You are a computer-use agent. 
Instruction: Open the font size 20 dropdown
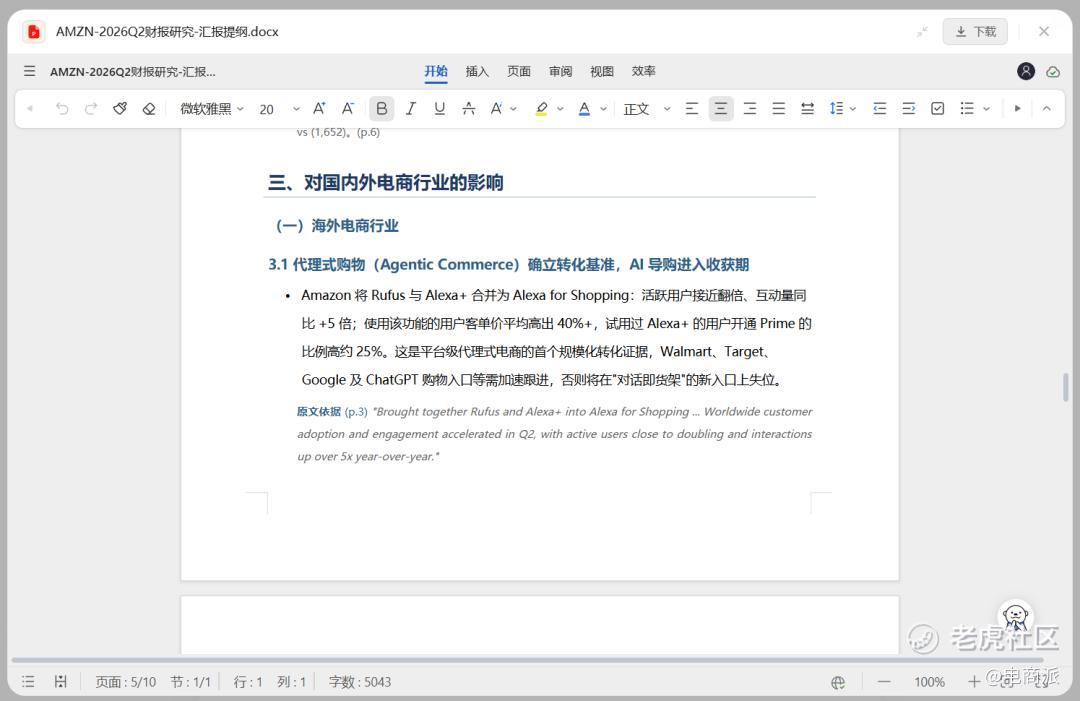click(280, 108)
